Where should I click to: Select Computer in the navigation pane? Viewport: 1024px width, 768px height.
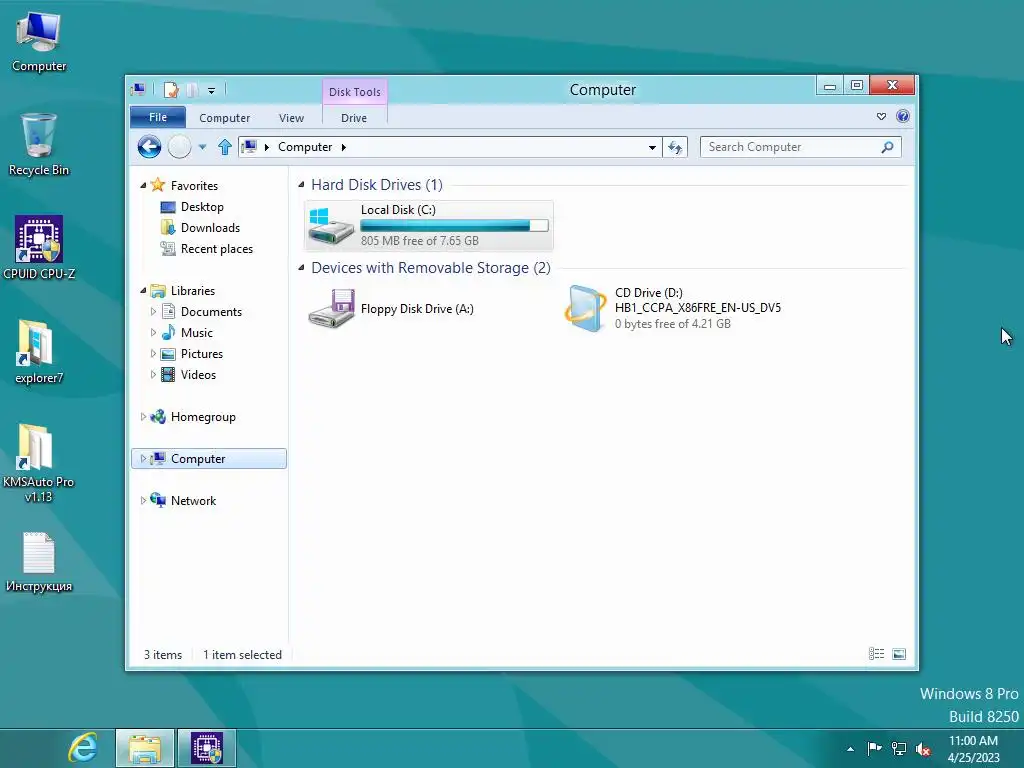point(209,458)
